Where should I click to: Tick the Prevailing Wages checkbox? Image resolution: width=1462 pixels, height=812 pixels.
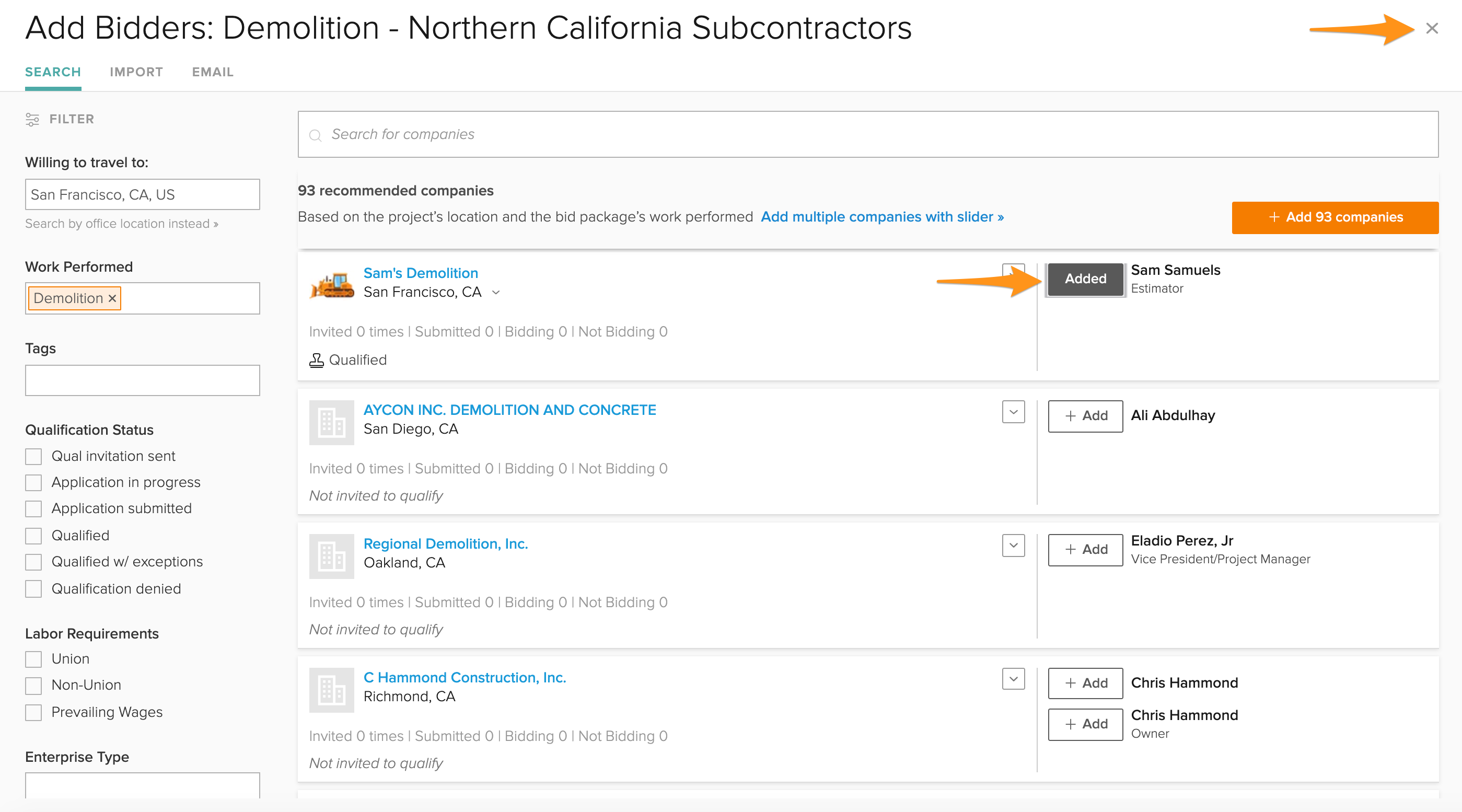[33, 712]
